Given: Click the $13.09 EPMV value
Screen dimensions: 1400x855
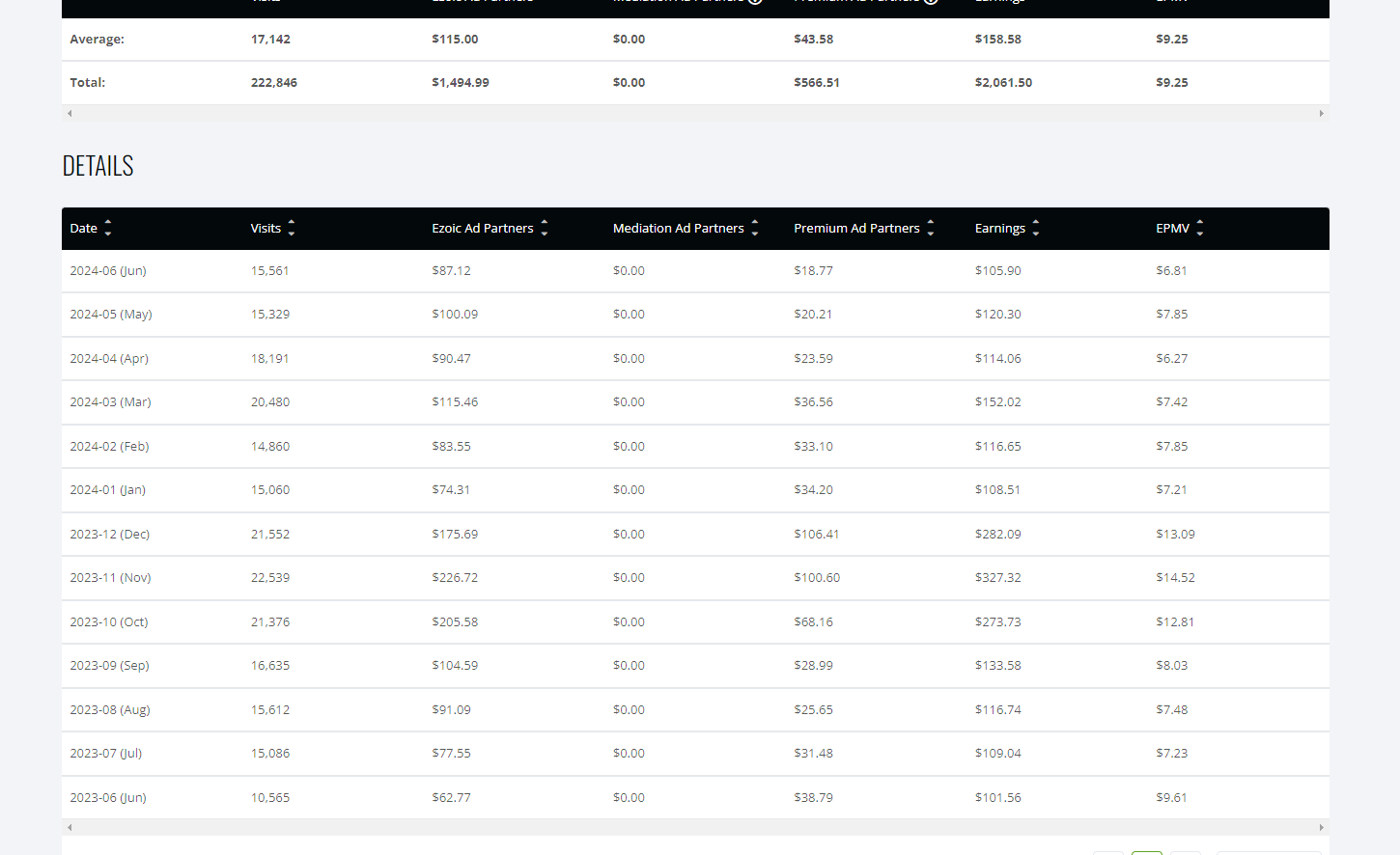Looking at the screenshot, I should coord(1175,535).
